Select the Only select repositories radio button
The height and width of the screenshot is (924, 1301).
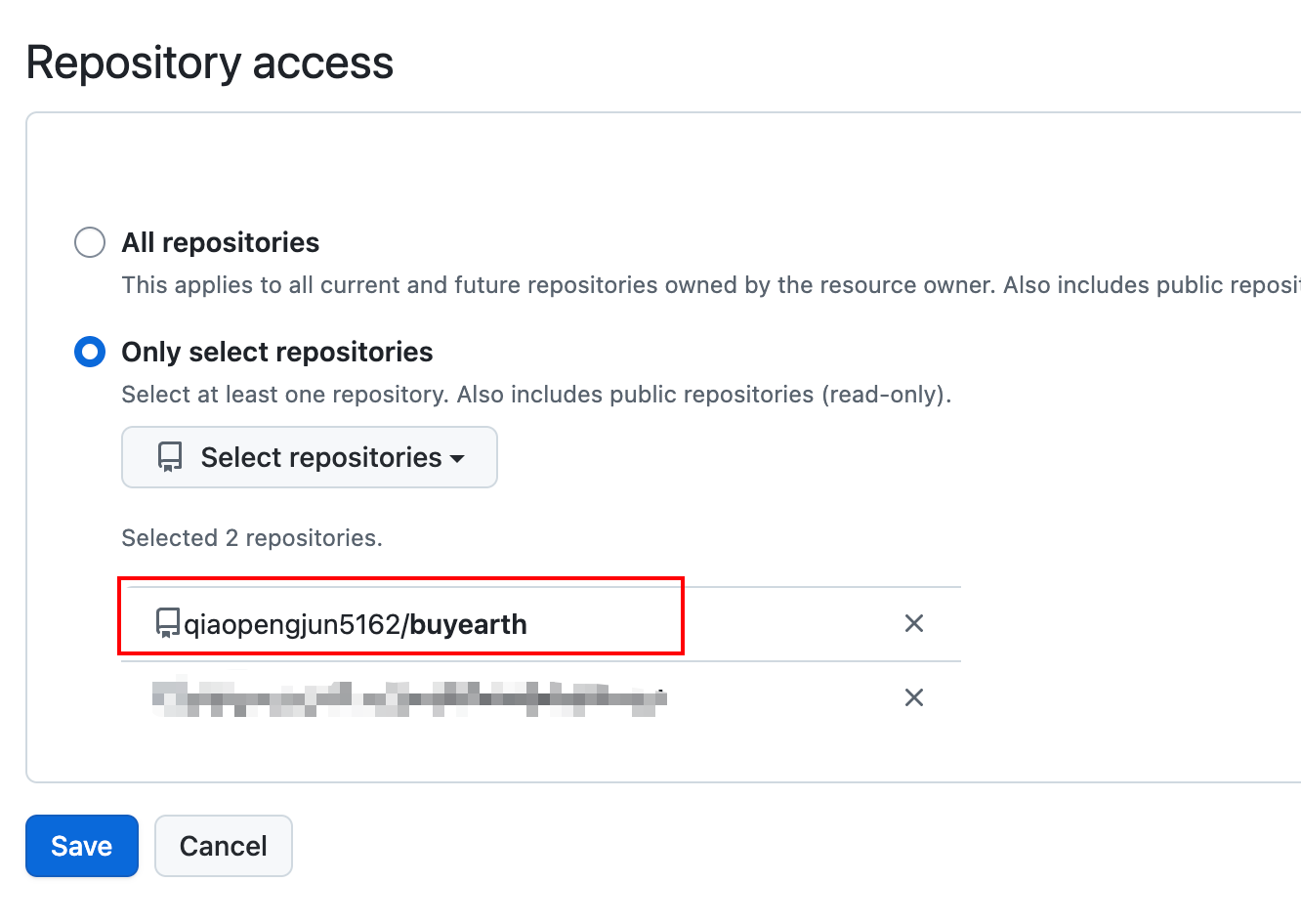[90, 352]
